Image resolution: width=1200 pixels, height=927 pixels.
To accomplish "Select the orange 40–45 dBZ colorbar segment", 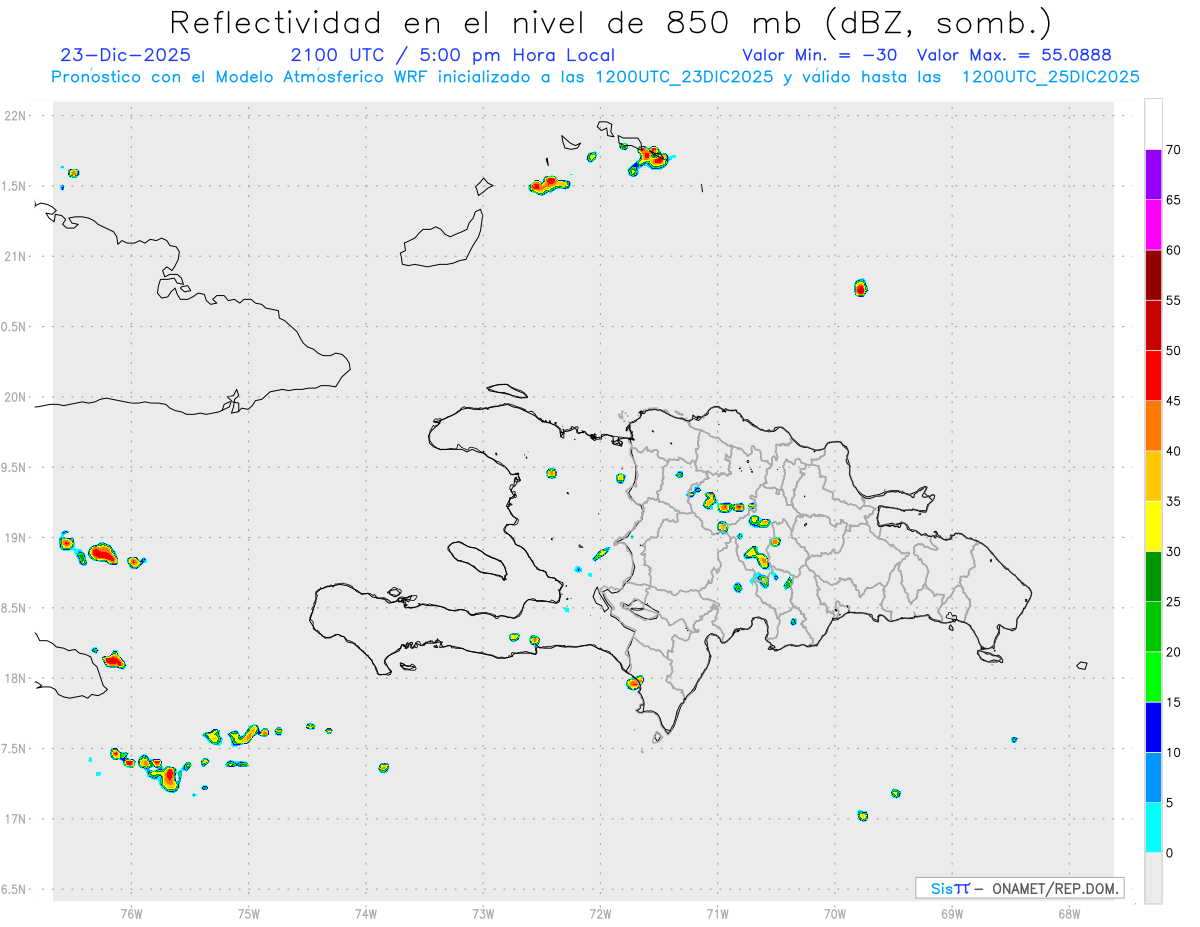I will click(x=1153, y=426).
